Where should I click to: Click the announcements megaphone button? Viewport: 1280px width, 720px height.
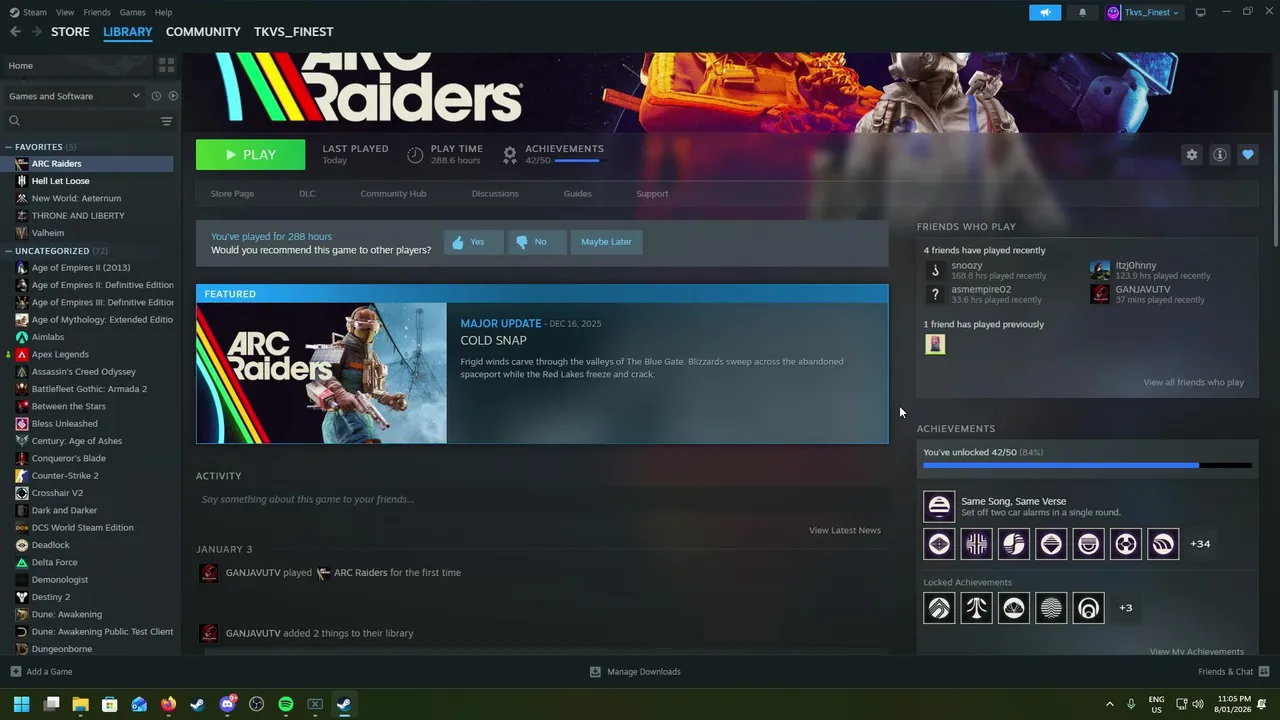tap(1045, 12)
